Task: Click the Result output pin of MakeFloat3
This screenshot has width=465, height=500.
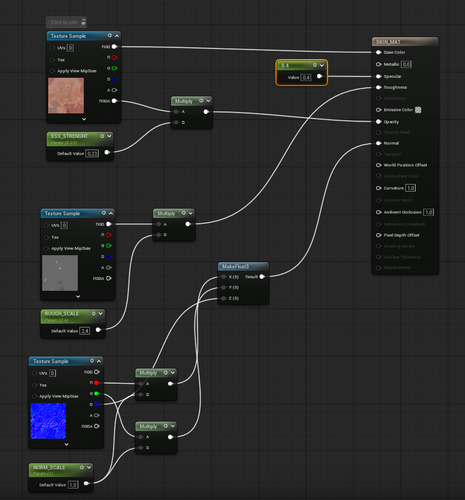Action: [x=262, y=277]
